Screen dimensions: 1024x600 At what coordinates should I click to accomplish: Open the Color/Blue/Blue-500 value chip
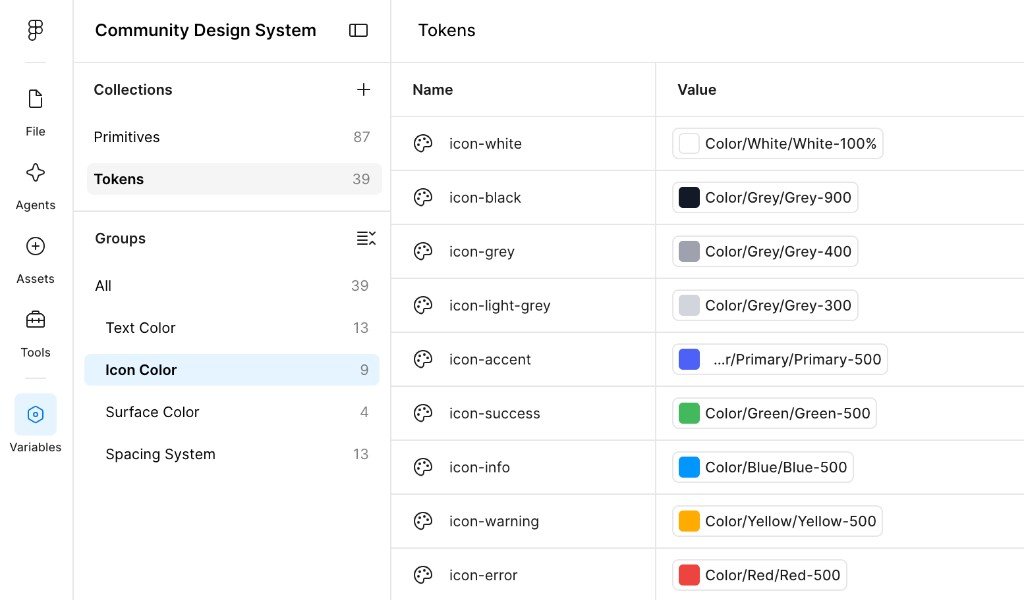click(763, 467)
